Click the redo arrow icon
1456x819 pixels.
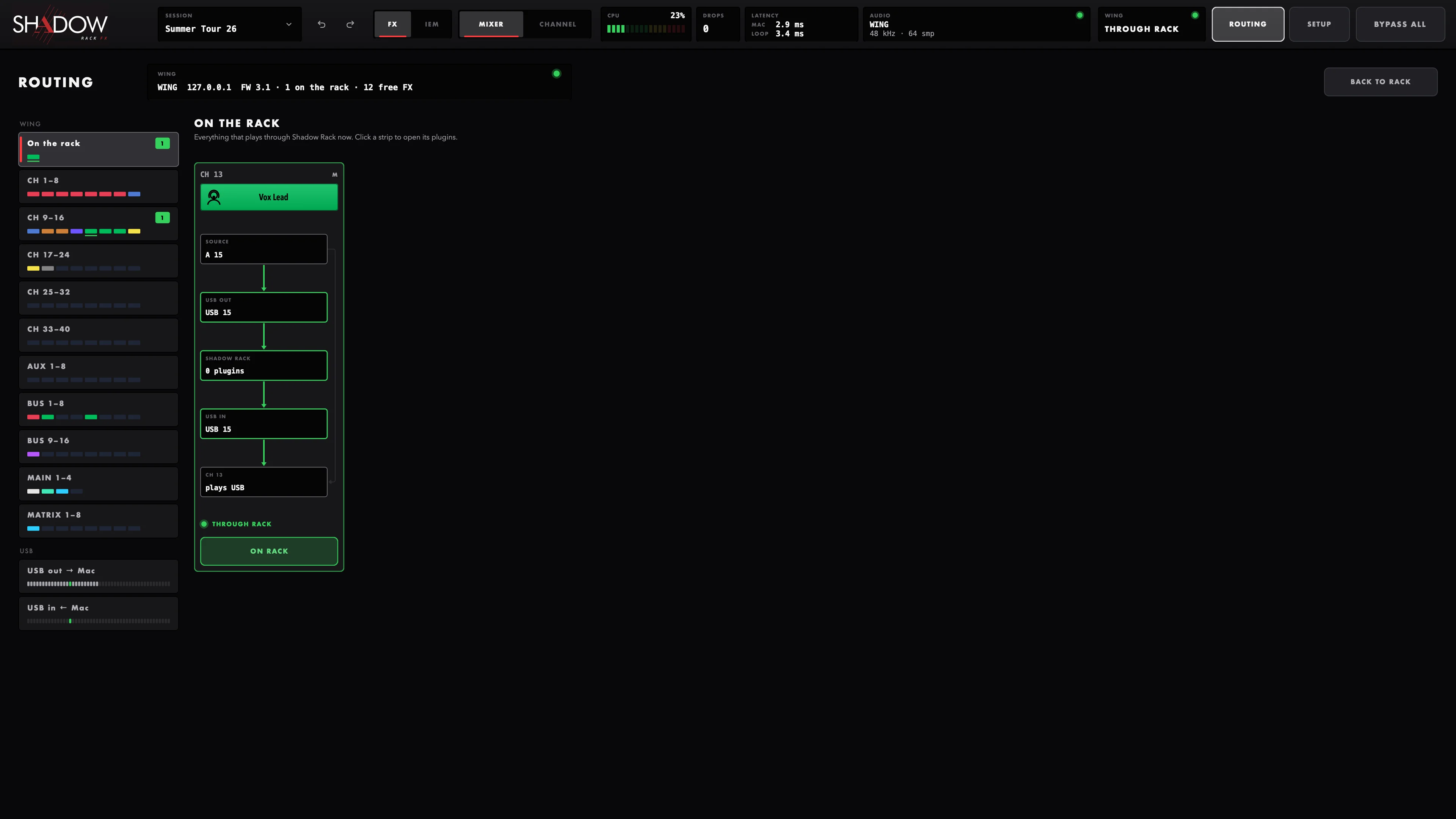point(350,24)
